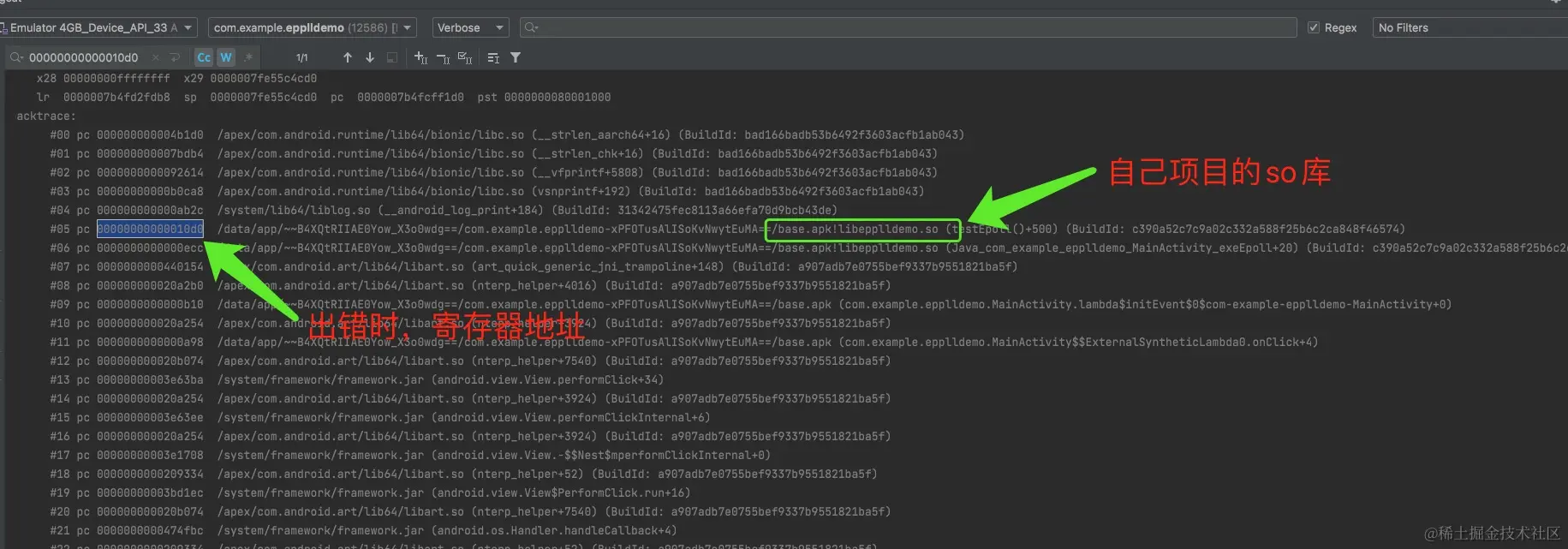
Task: Click frame #17 -$$Nest$mperformClickInternal+0 line
Action: (x=410, y=455)
